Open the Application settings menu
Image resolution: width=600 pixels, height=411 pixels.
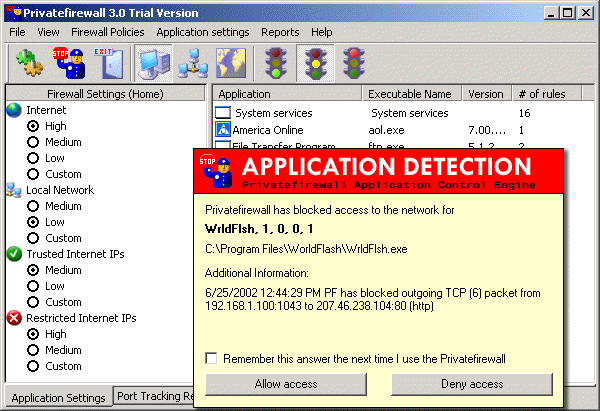point(203,32)
